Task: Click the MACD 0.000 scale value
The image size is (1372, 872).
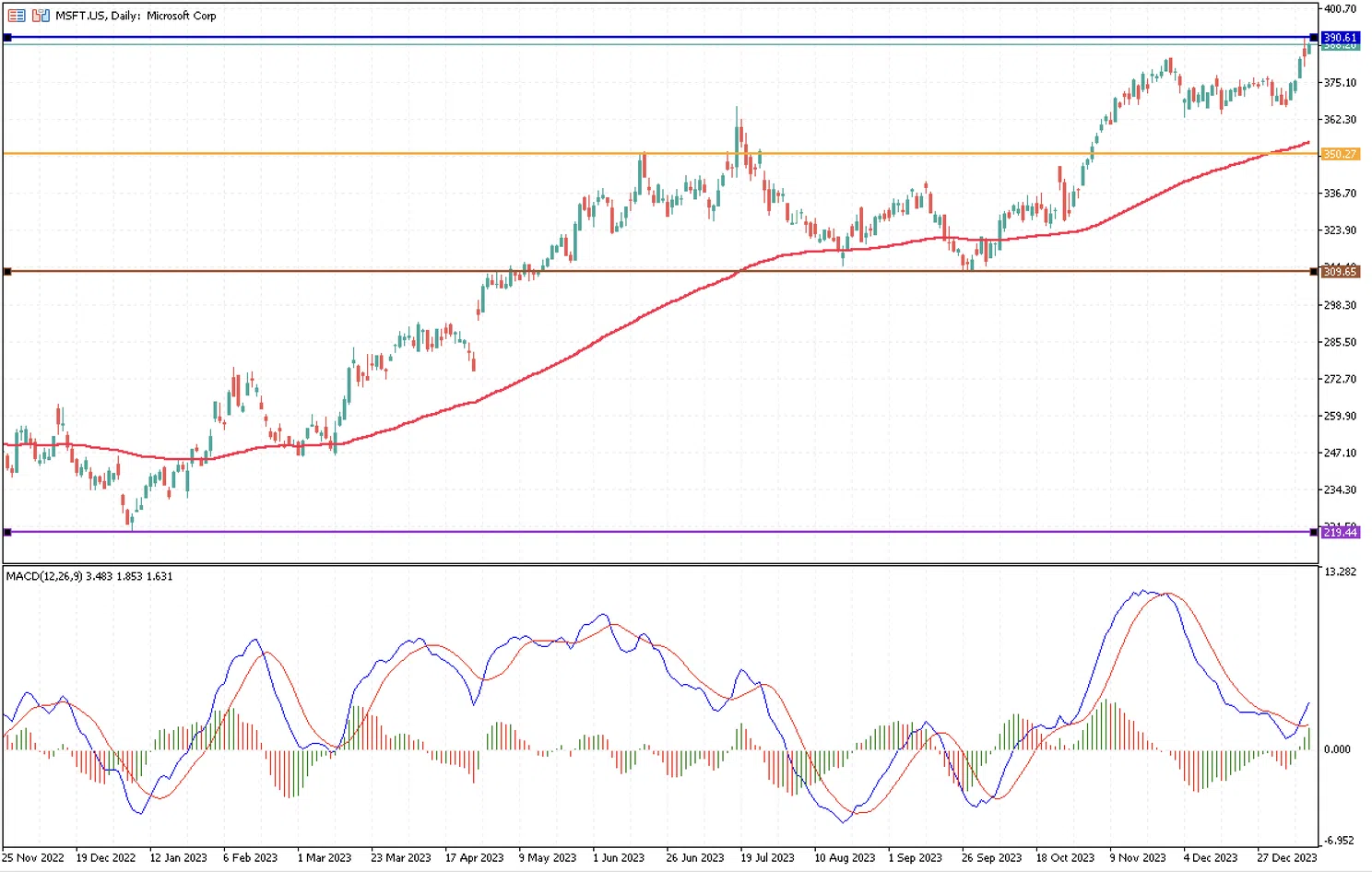Action: click(x=1337, y=749)
